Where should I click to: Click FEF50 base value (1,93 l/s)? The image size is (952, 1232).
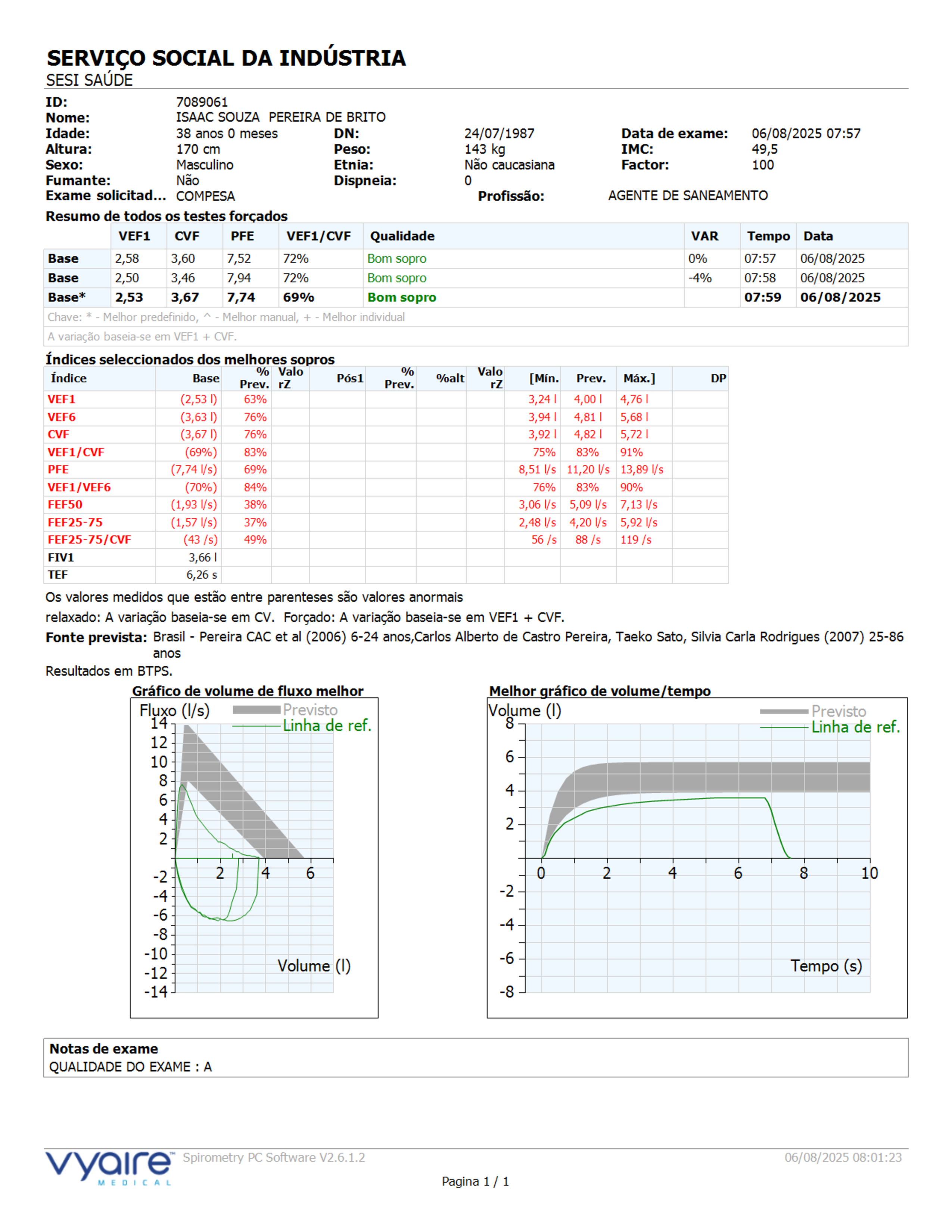pyautogui.click(x=194, y=505)
